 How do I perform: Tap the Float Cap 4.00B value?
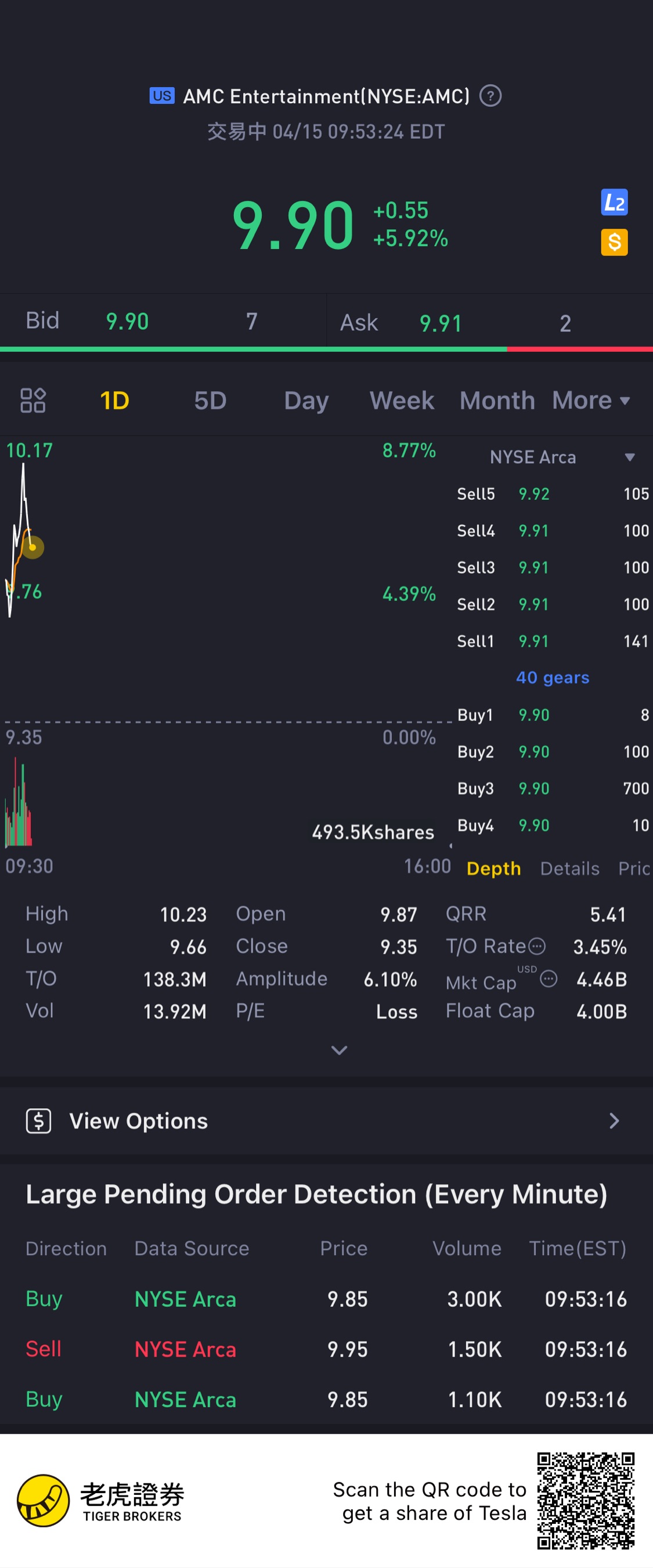point(601,1011)
